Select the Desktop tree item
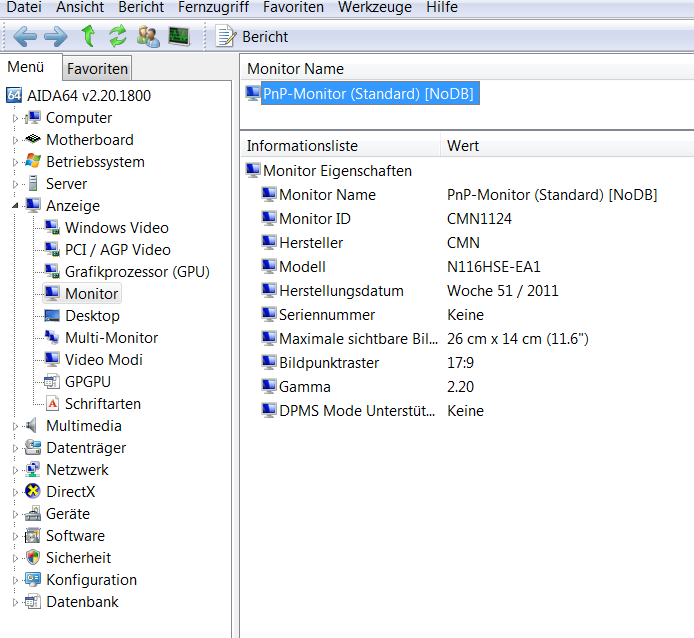 point(92,316)
